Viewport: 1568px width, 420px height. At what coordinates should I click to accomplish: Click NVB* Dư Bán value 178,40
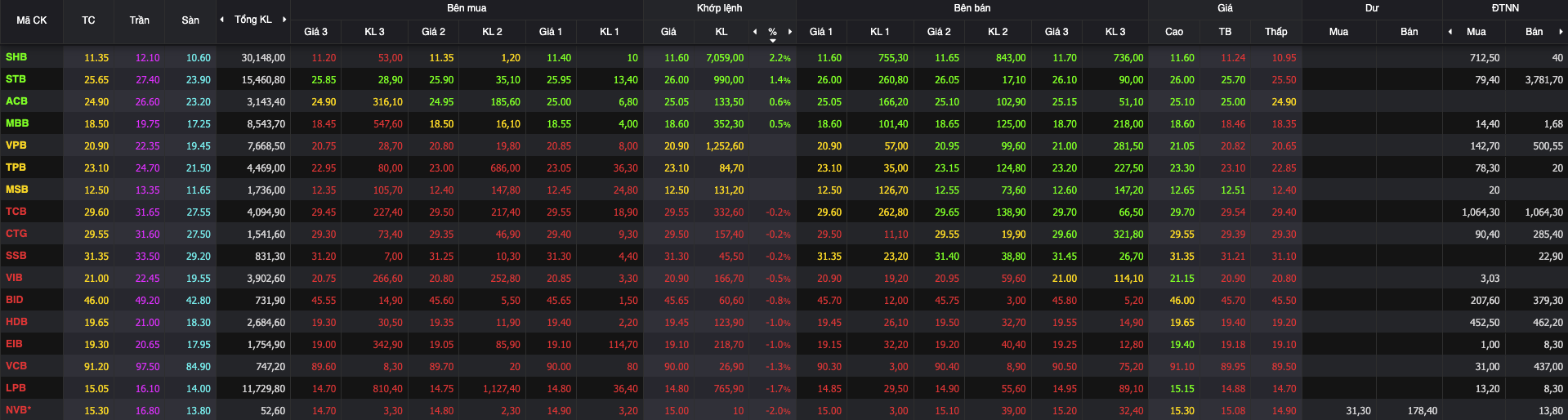[x=1422, y=411]
